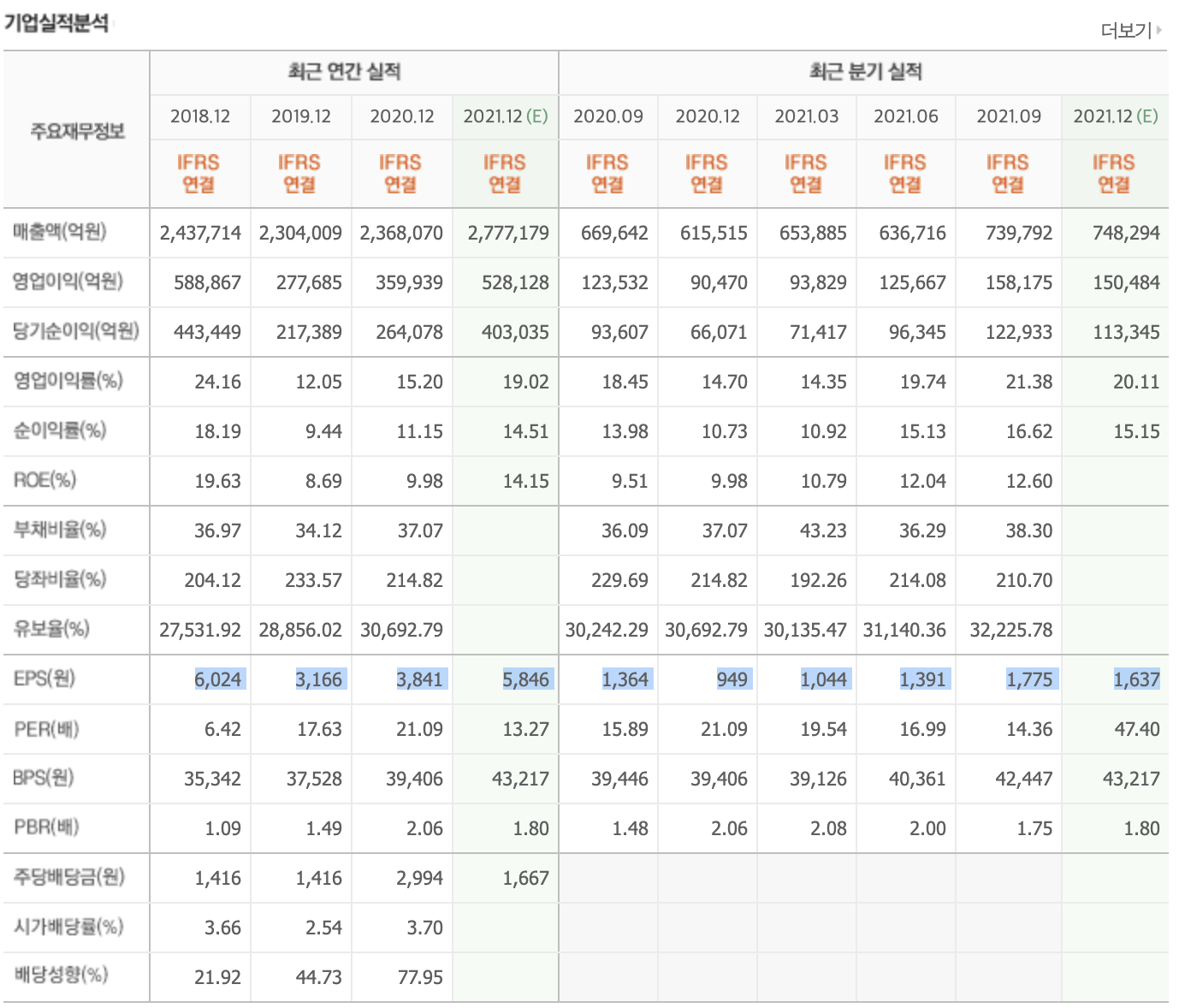Viewport: 1179px width, 1008px height.
Task: Click the highlighted EPS value 1,637
Action: coord(1137,679)
